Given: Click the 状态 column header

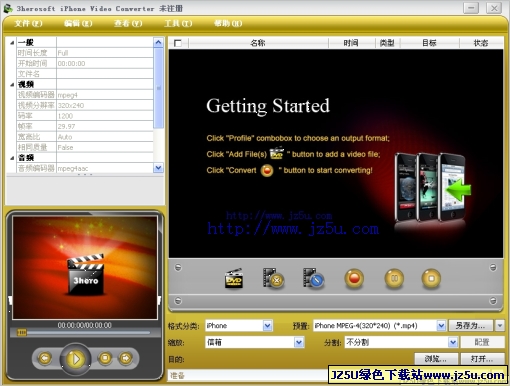Looking at the screenshot, I should click(x=481, y=43).
